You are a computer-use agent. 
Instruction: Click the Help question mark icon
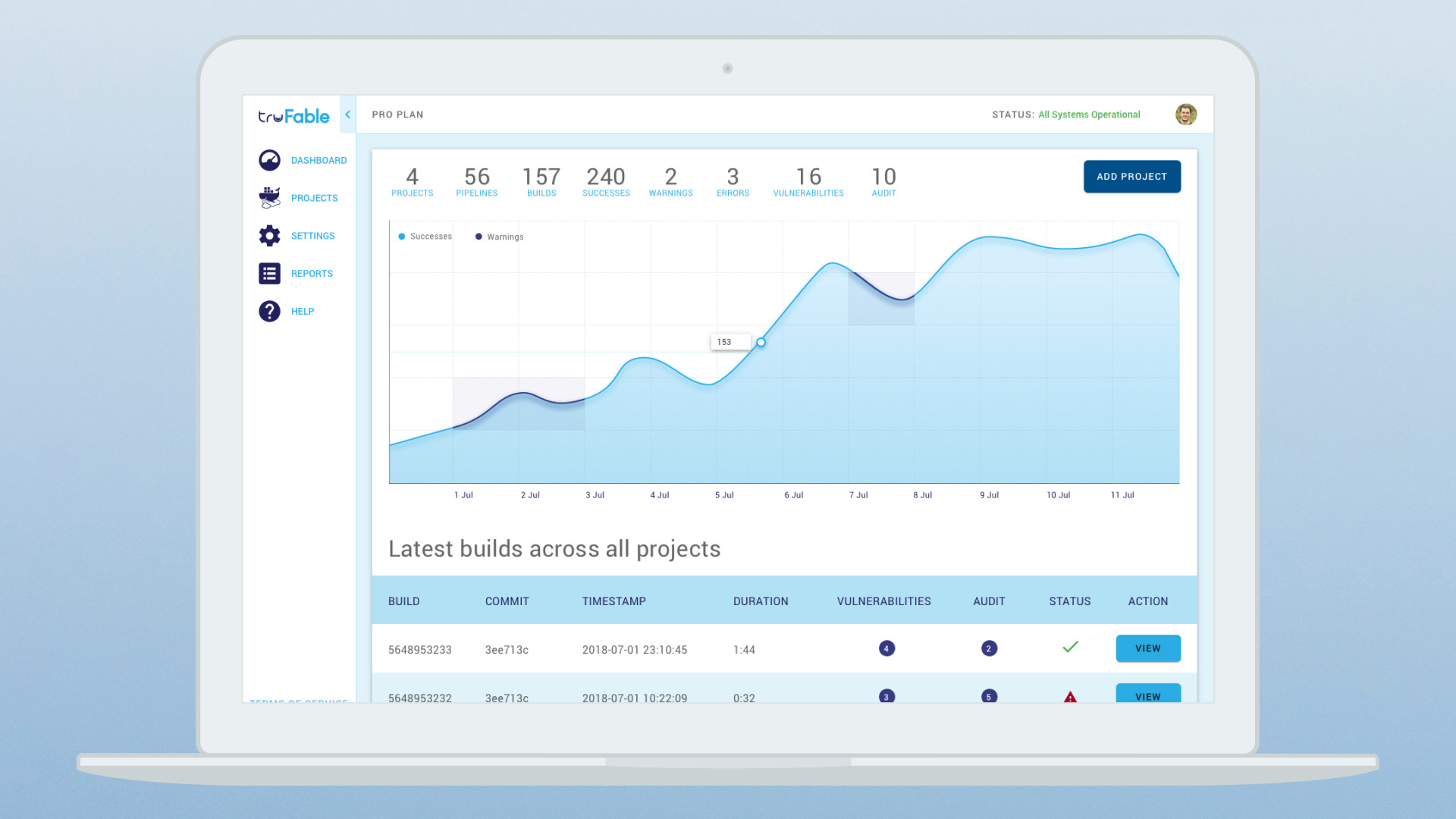click(x=269, y=311)
